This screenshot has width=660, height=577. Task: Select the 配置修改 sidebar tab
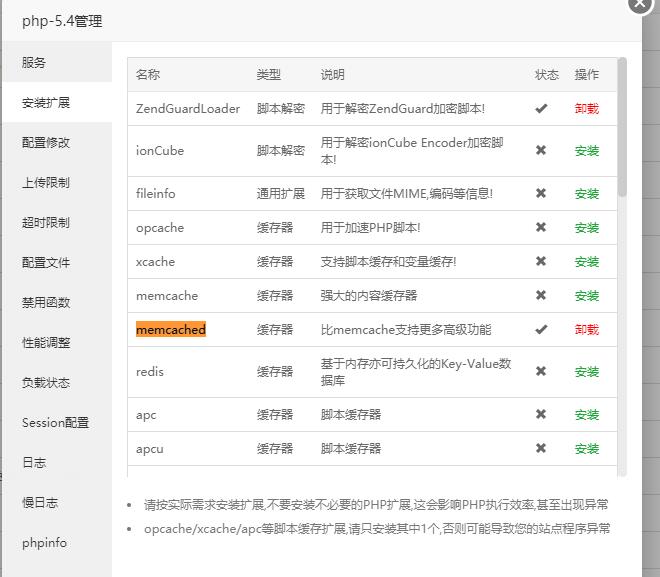coord(47,143)
